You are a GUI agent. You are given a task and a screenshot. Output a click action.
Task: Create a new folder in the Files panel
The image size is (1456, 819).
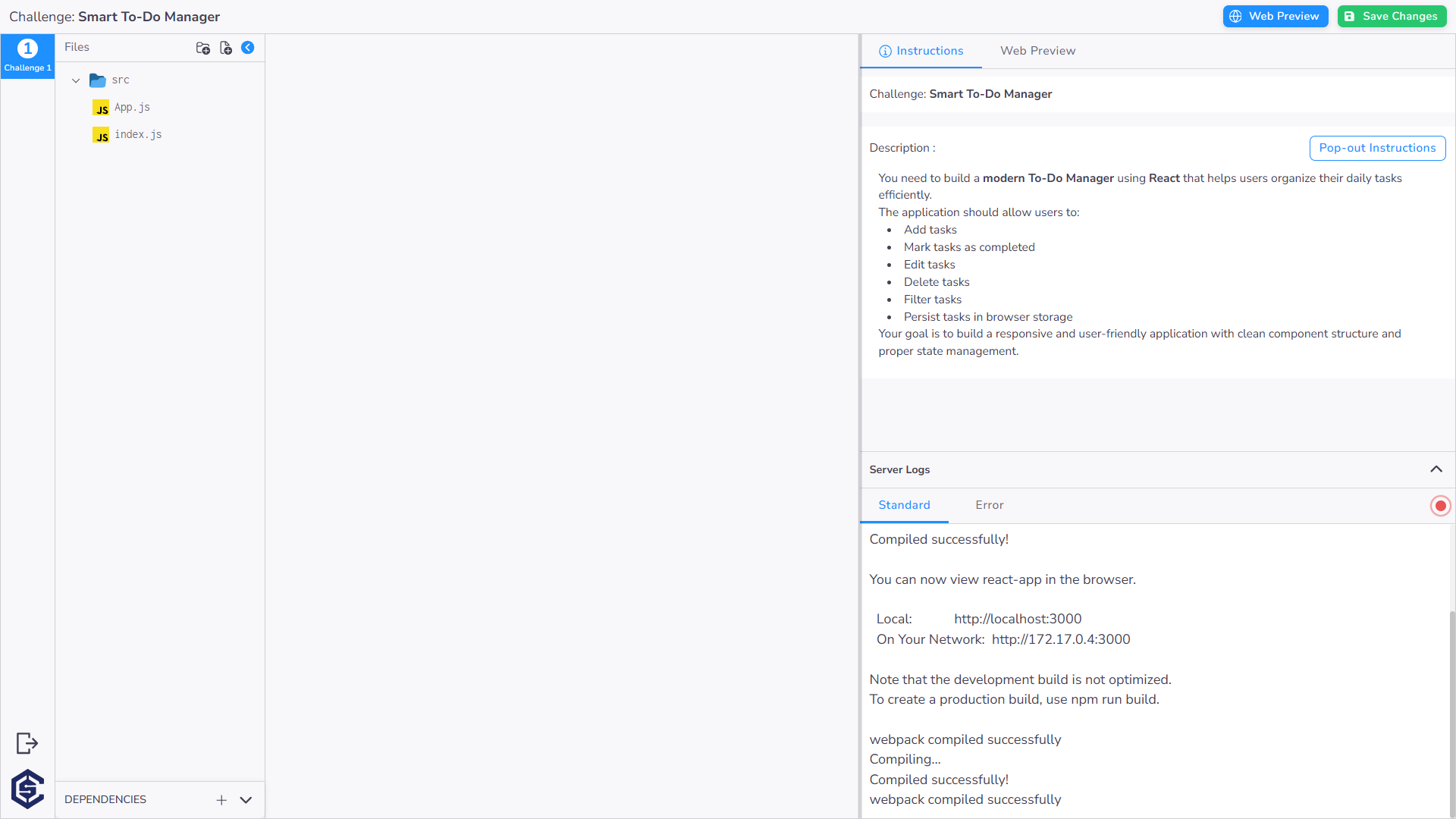point(202,47)
